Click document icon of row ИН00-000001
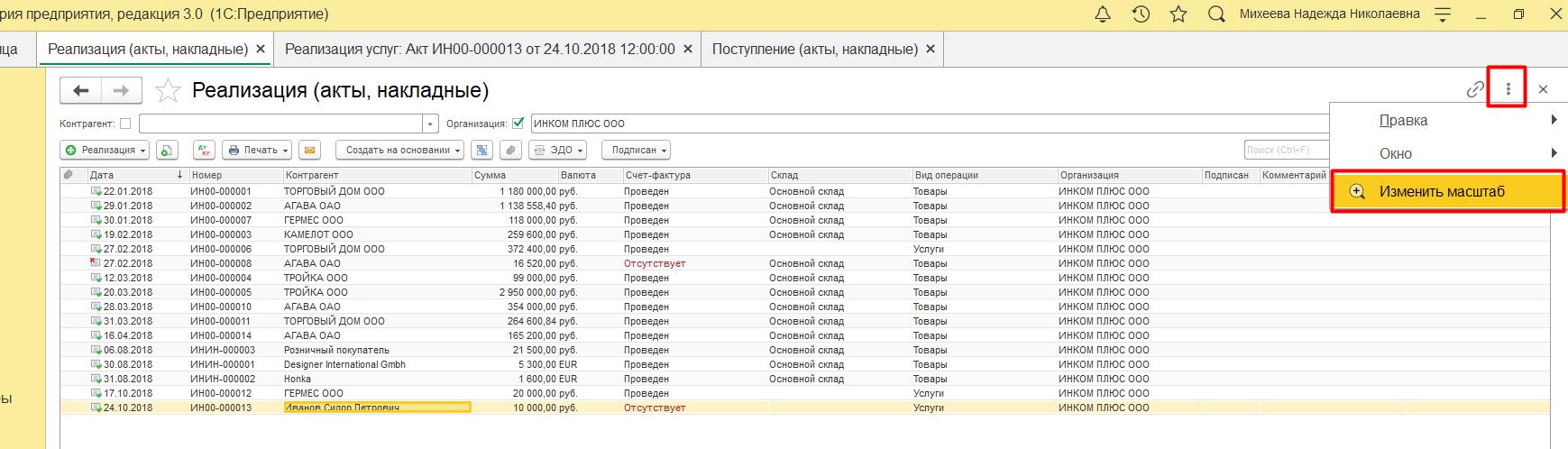 pyautogui.click(x=95, y=191)
